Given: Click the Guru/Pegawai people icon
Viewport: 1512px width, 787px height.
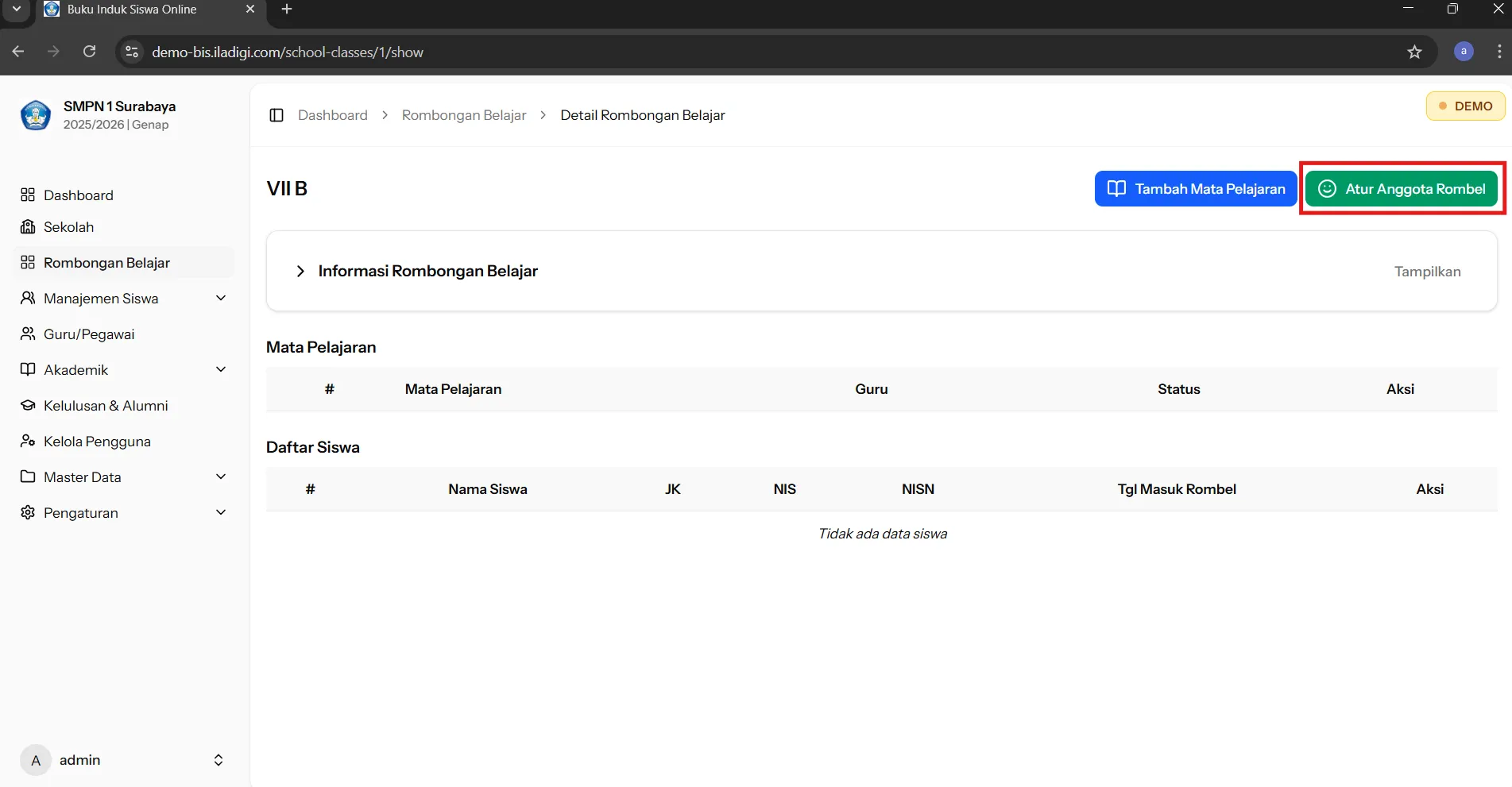Looking at the screenshot, I should [x=28, y=334].
